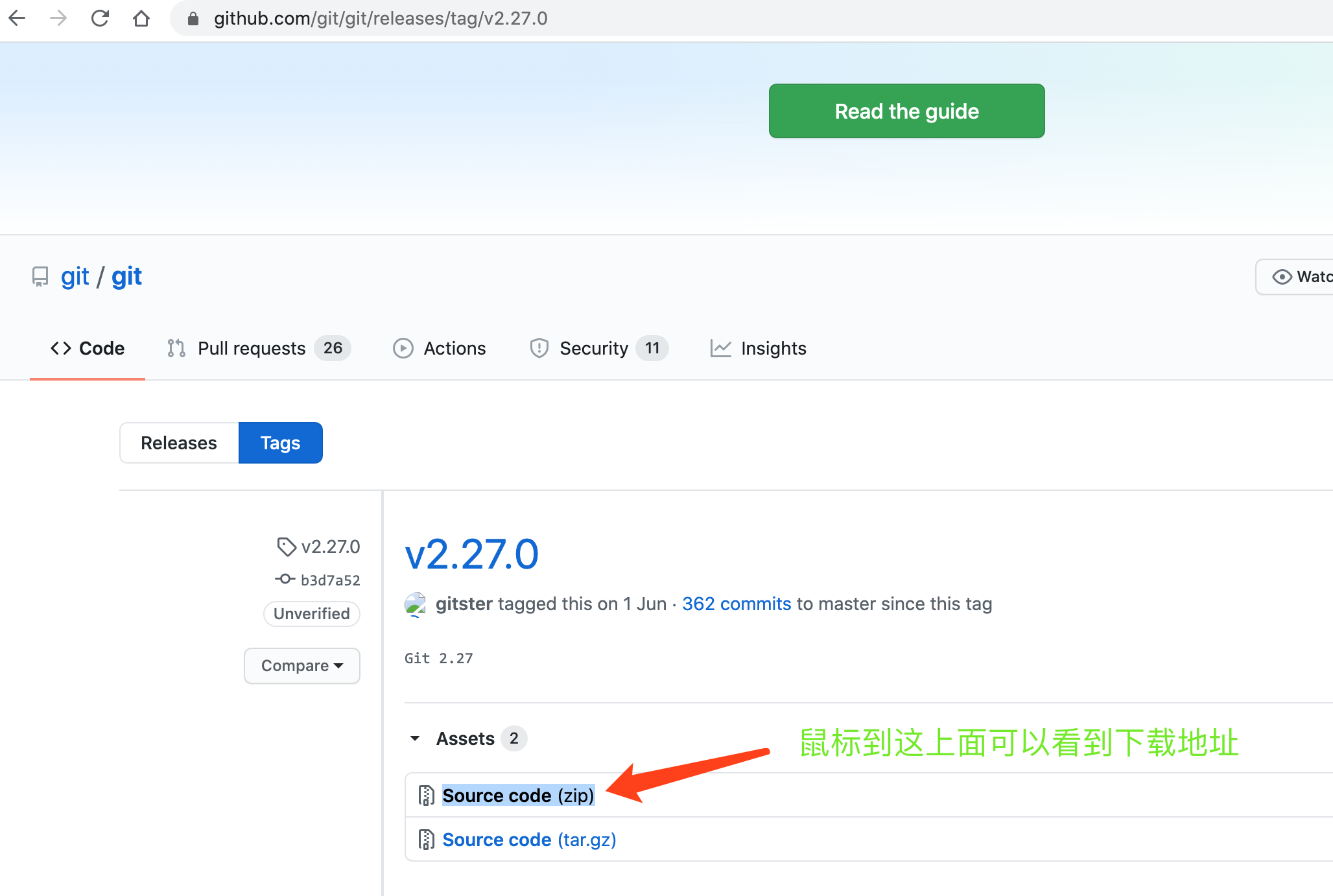The image size is (1333, 896).
Task: Open the Security tab
Action: click(594, 348)
